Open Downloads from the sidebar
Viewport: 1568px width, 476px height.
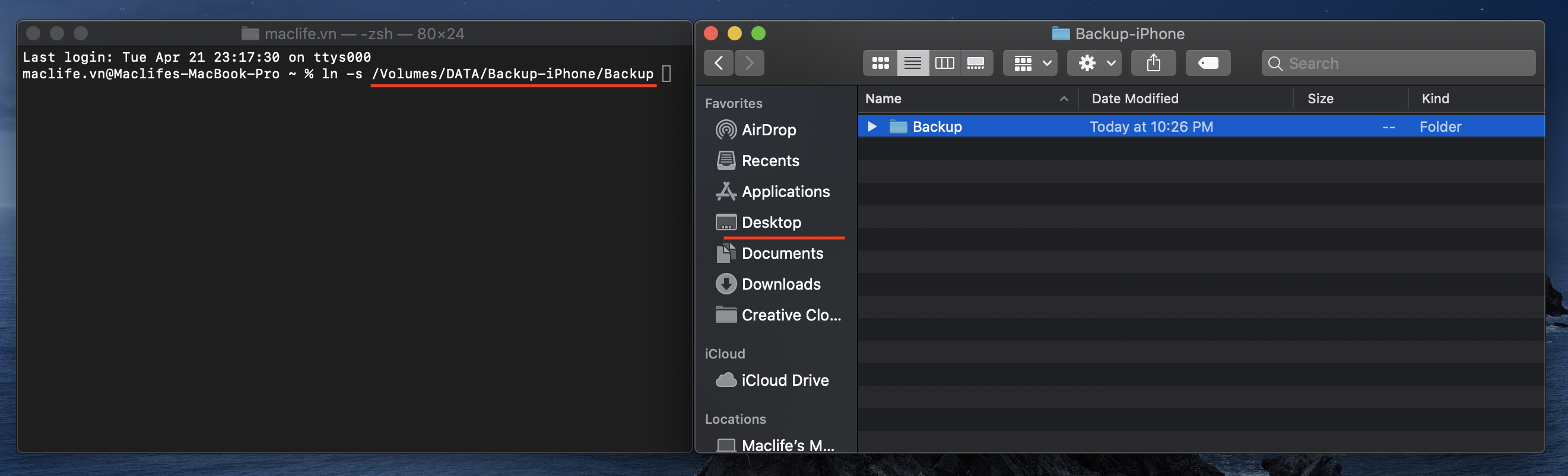[x=780, y=284]
